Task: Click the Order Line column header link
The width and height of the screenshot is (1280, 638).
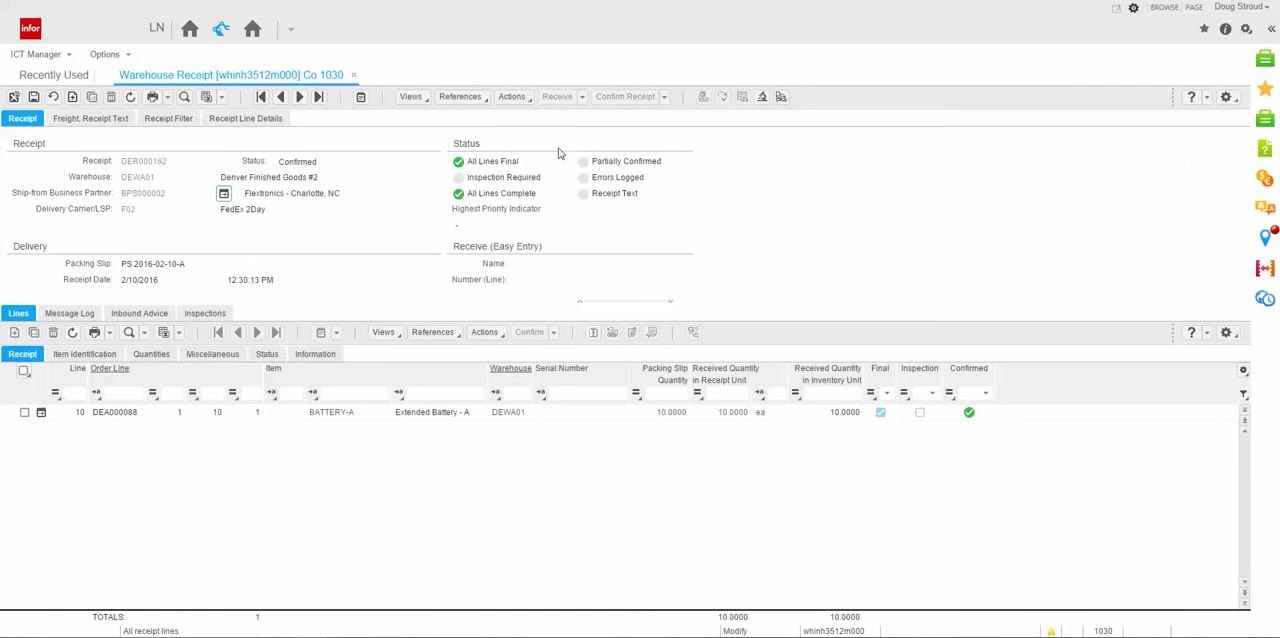Action: coord(109,368)
